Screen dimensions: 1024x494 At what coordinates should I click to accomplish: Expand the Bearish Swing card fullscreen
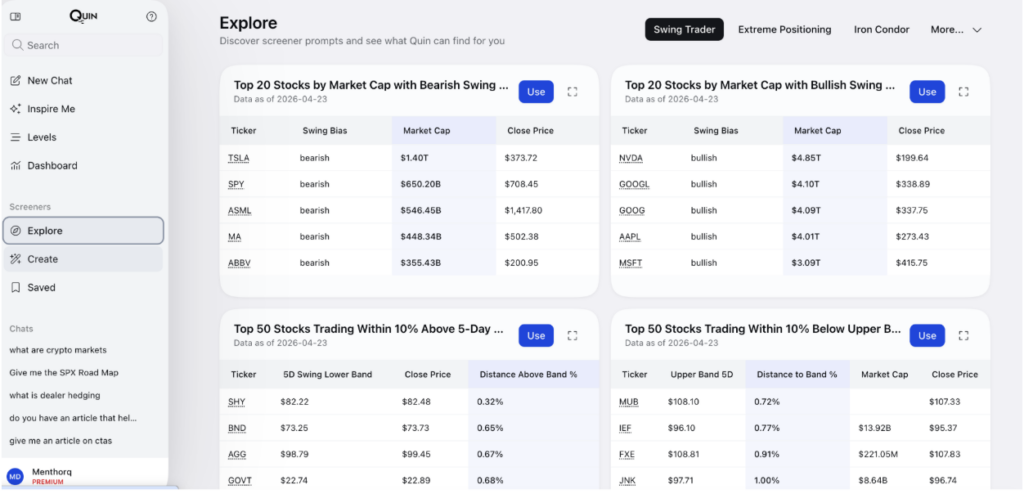(x=572, y=92)
